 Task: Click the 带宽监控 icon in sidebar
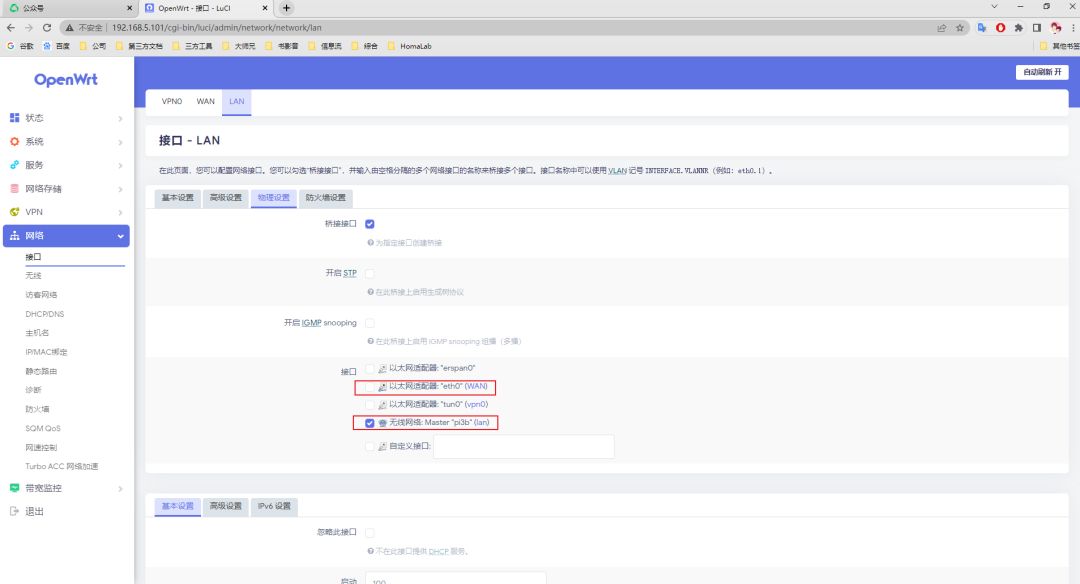coord(14,488)
